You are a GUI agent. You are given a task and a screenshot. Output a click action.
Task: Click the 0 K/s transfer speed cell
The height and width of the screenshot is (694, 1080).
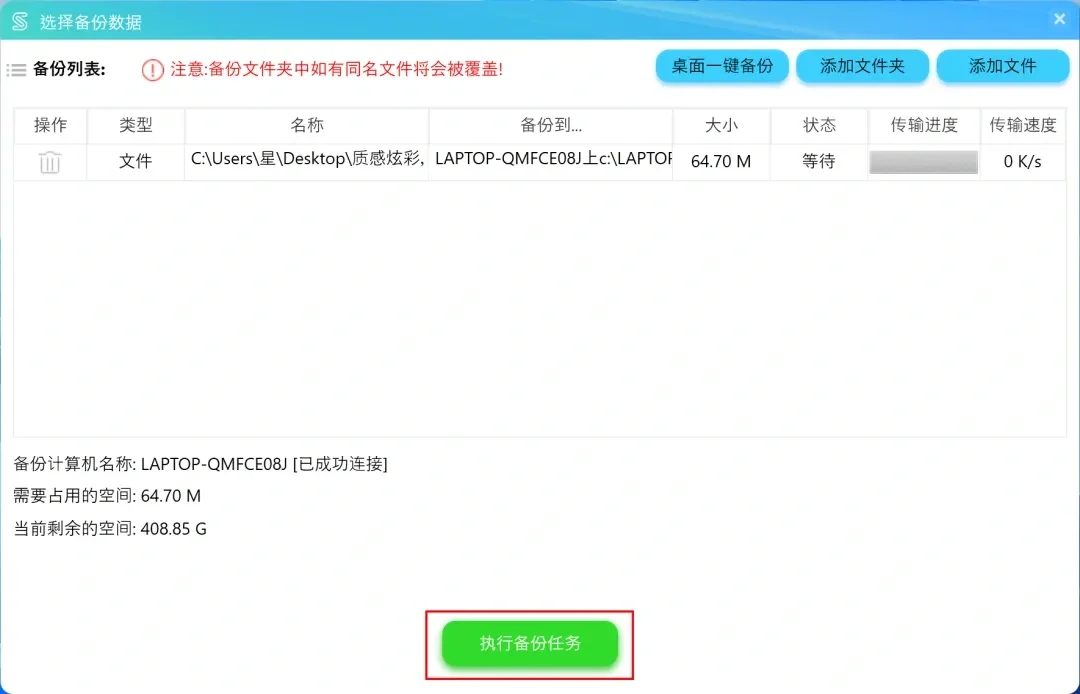[1023, 161]
